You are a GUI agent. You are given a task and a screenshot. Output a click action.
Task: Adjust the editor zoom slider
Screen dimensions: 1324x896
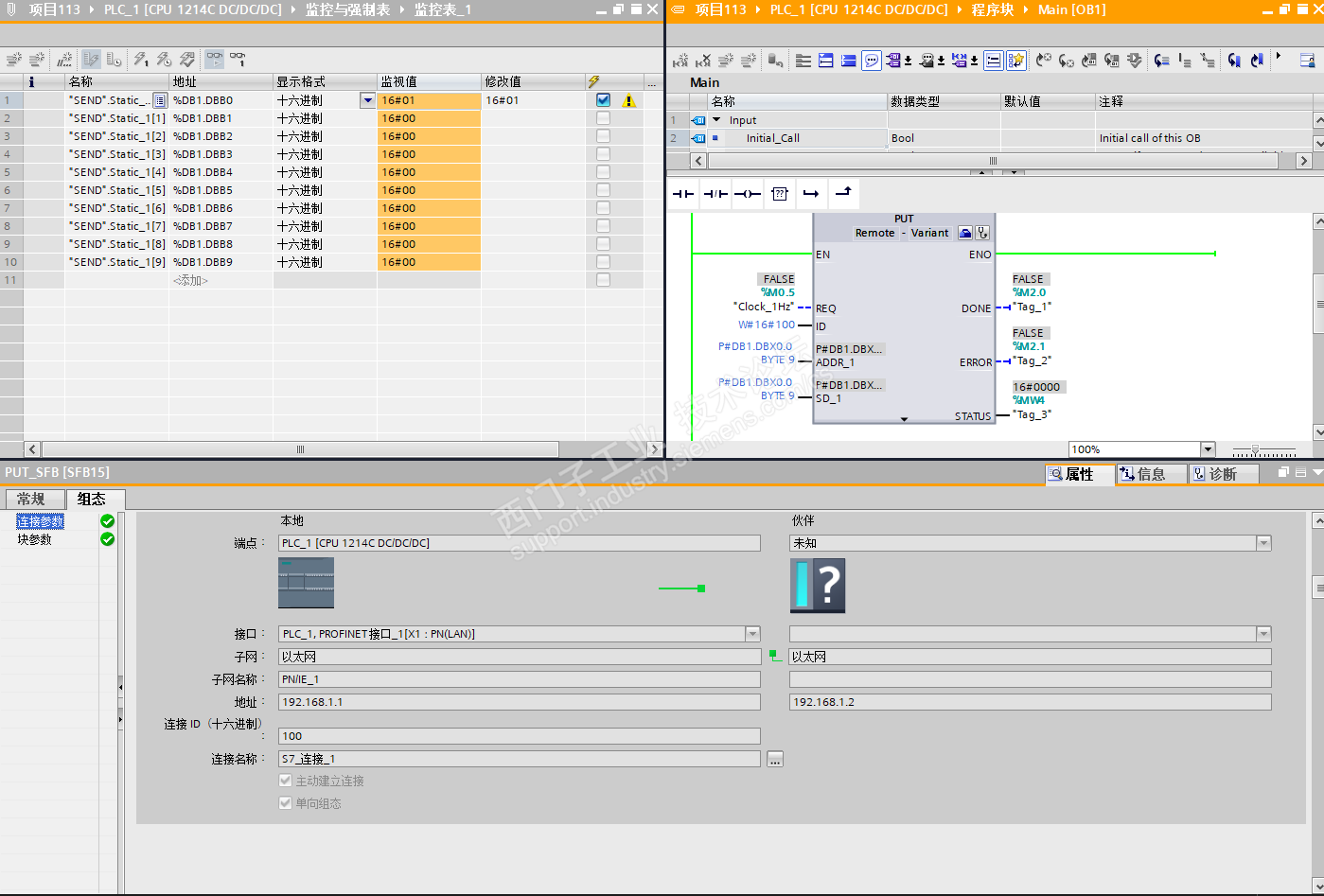click(x=1255, y=450)
